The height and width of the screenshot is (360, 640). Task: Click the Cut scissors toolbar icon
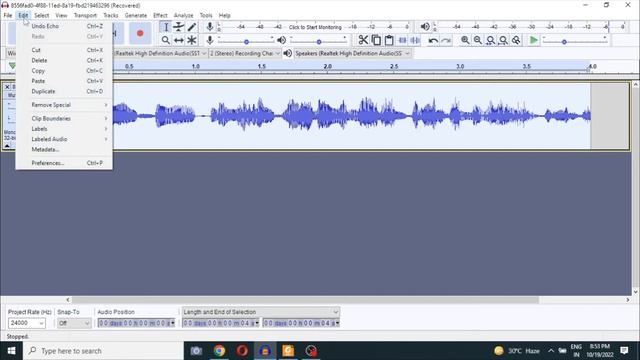pos(363,40)
